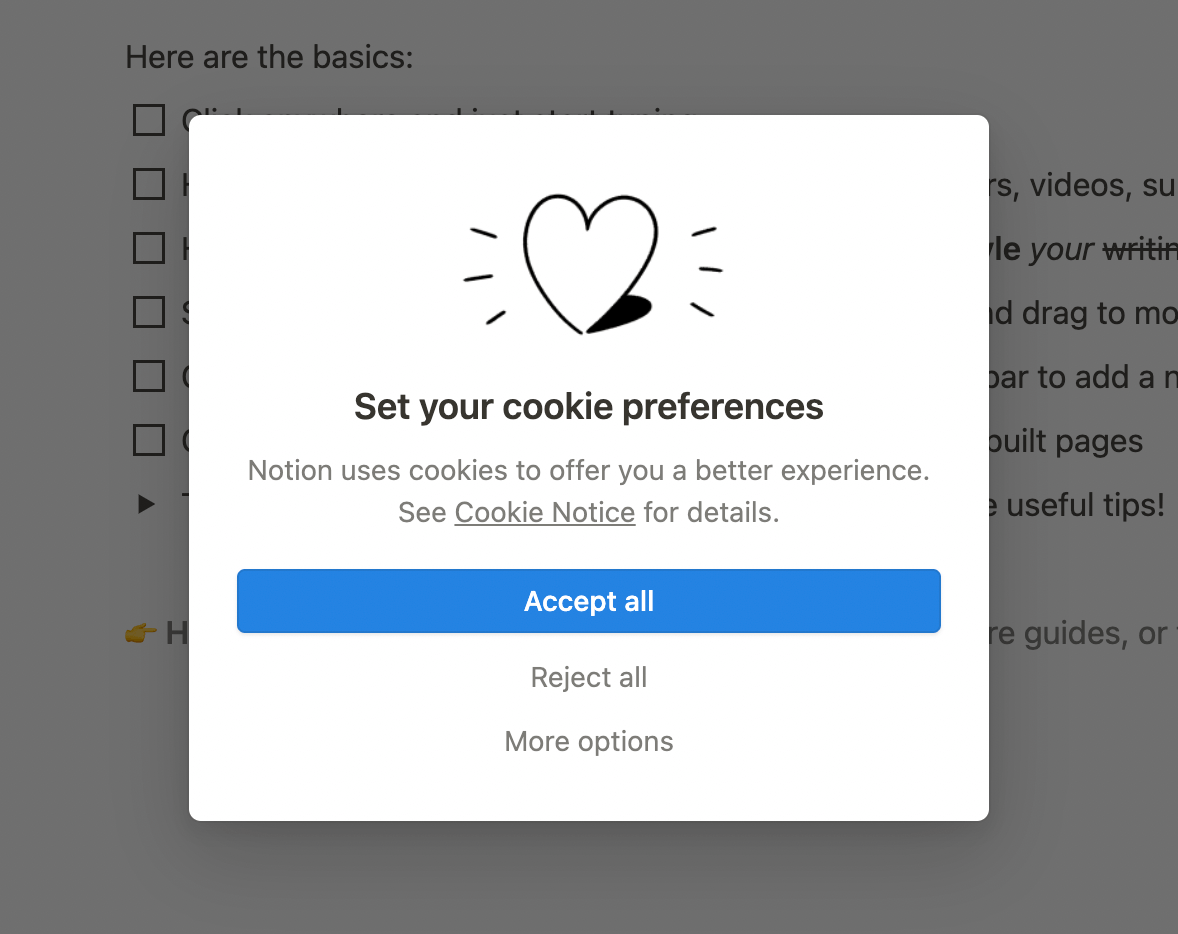Reject all cookies
This screenshot has height=934, width=1178.
(588, 678)
